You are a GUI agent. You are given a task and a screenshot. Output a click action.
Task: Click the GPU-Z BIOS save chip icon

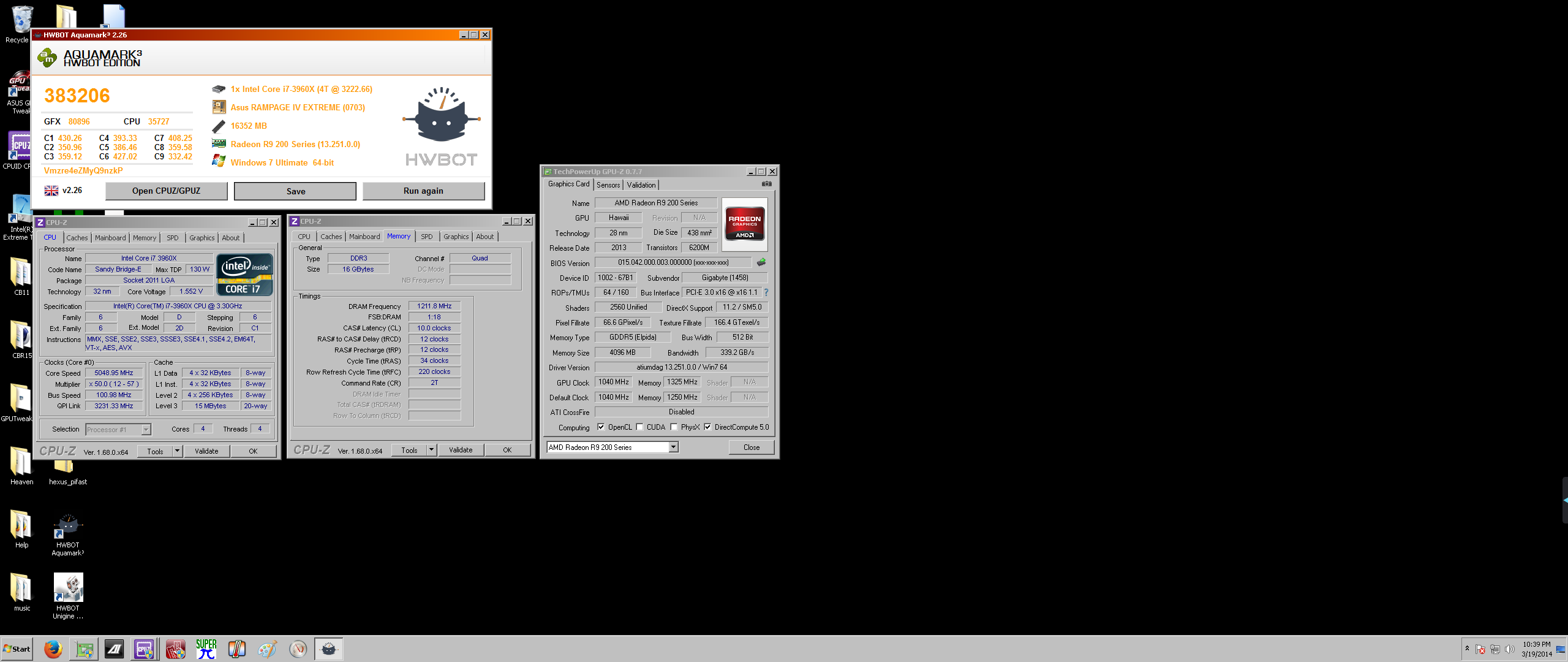761,262
